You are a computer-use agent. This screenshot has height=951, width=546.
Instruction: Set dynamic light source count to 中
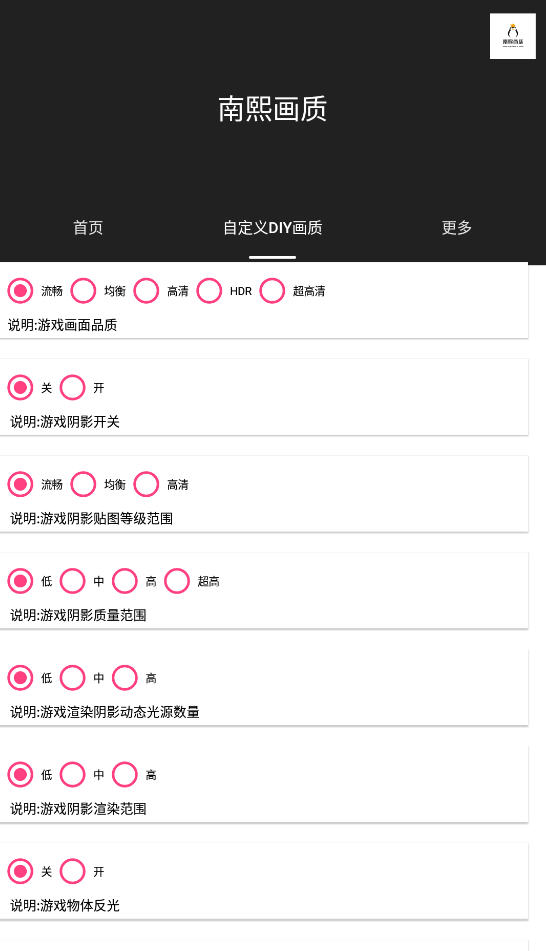pos(73,677)
